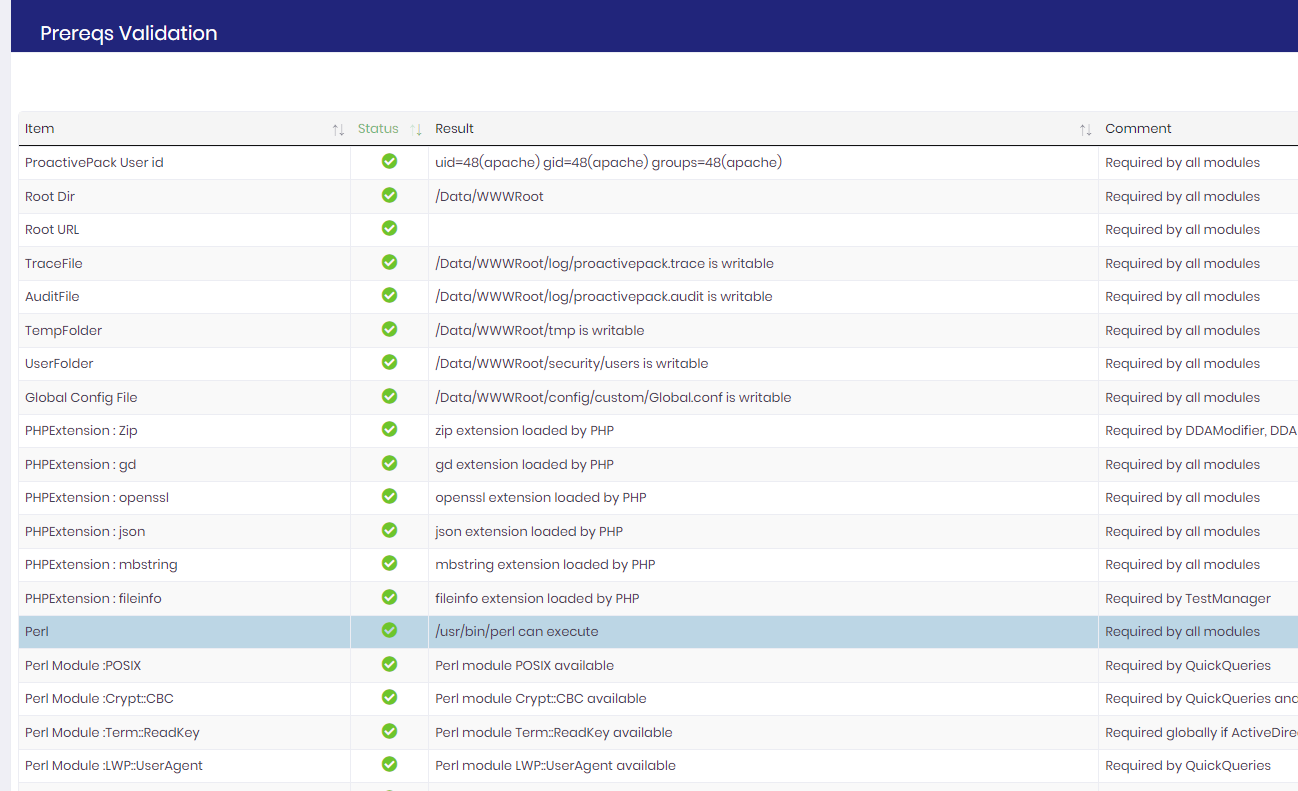The image size is (1298, 791).
Task: Select the Perl item cell
Action: 184,631
